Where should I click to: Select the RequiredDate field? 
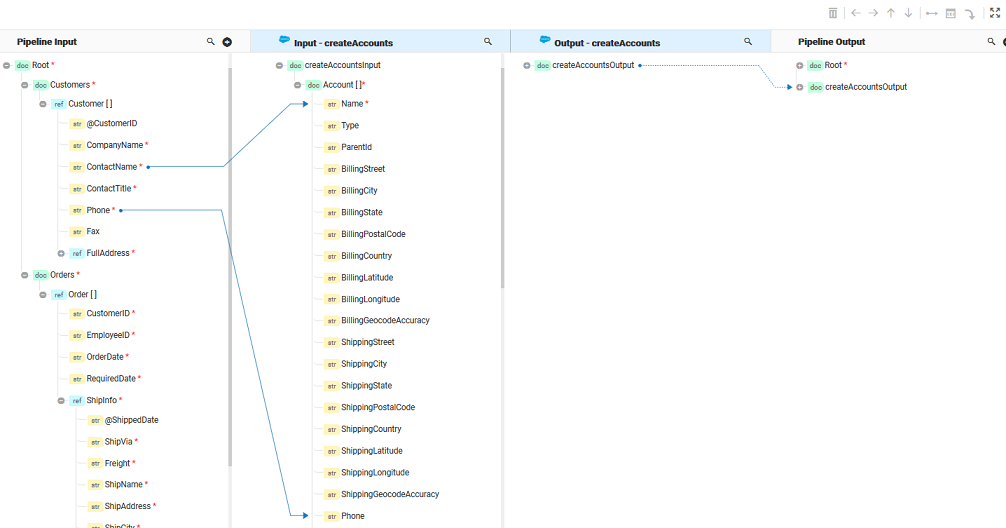click(x=111, y=379)
